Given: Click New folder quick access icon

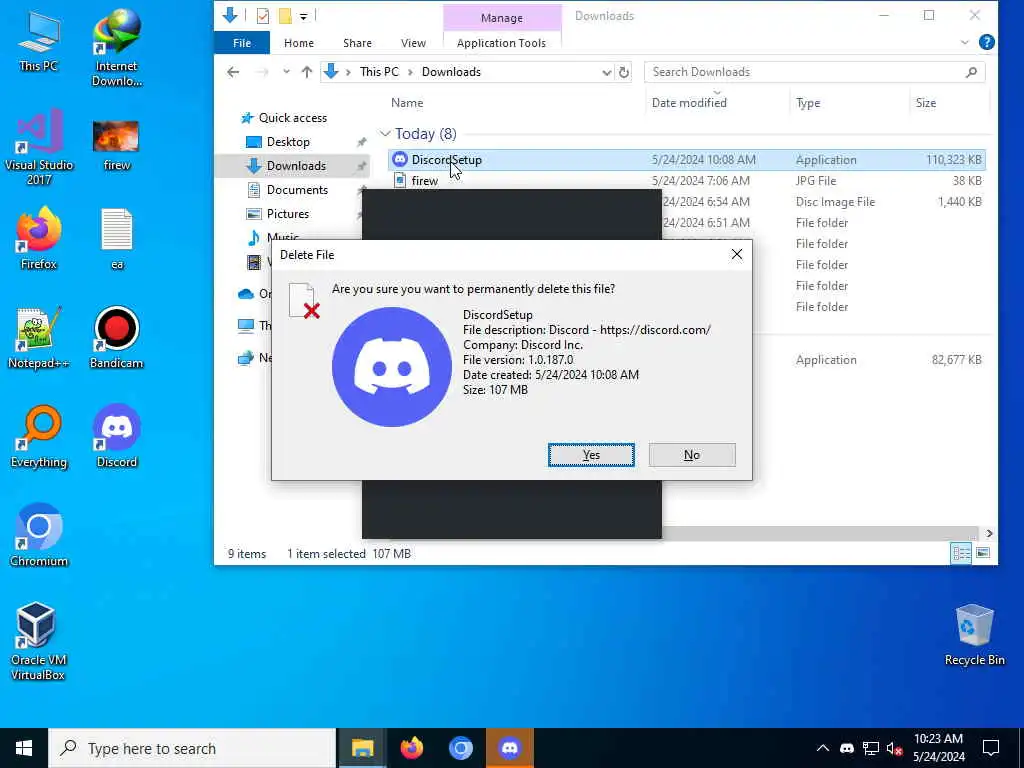Looking at the screenshot, I should click(285, 16).
